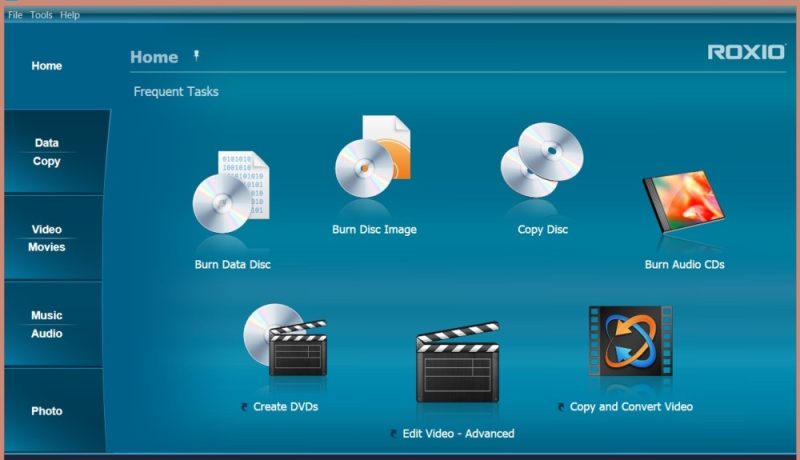This screenshot has width=800, height=460.
Task: Click the Edit Video clapperboard icon
Action: [457, 363]
